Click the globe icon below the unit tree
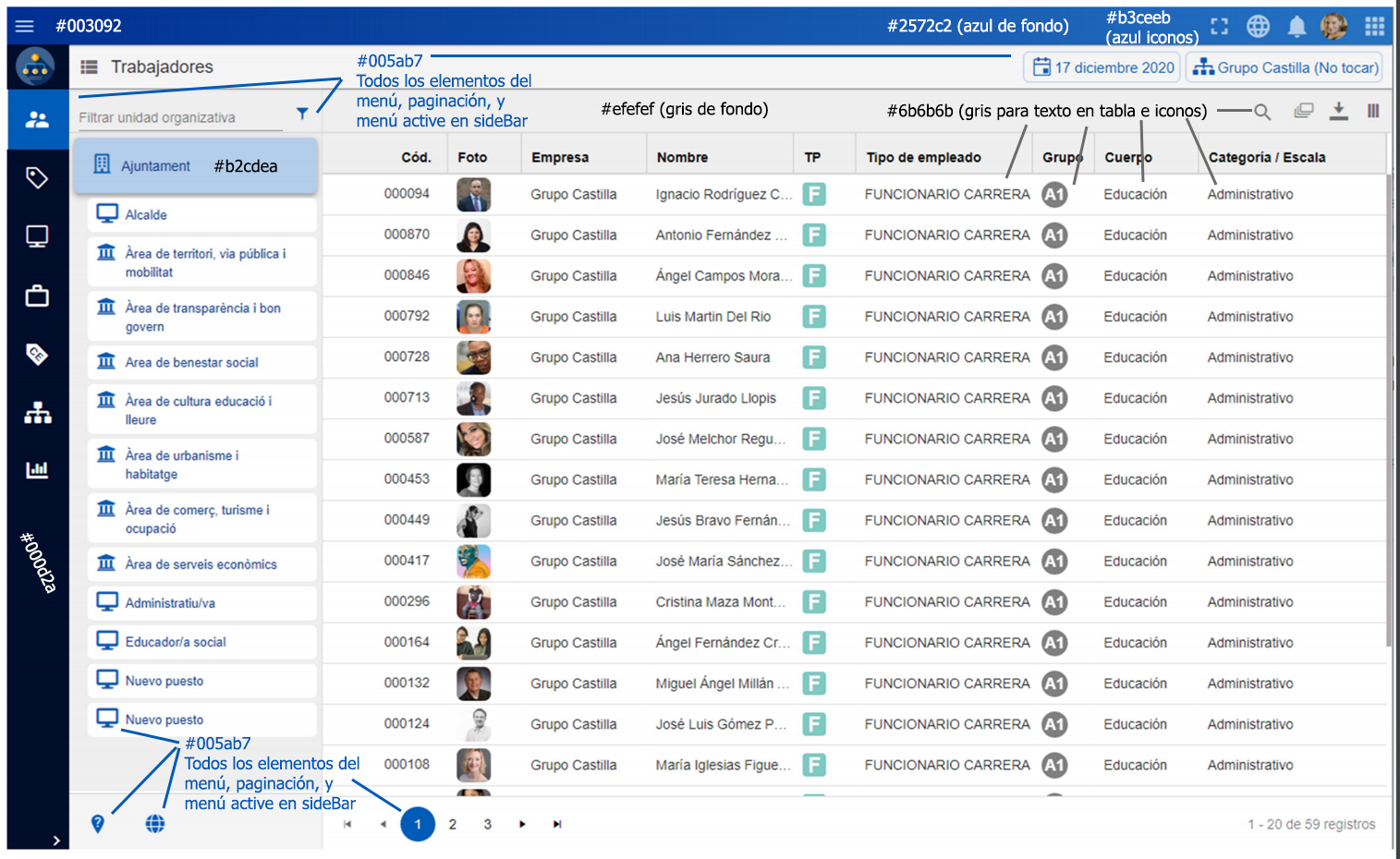1400x859 pixels. [155, 823]
